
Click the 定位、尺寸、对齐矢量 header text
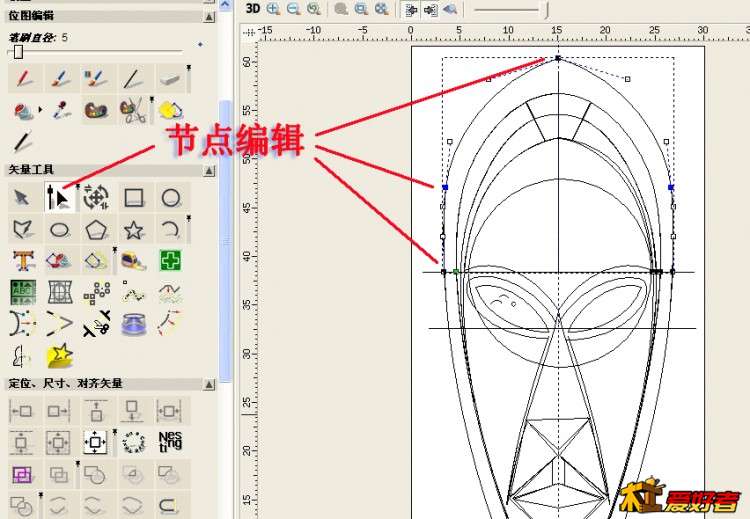tap(66, 383)
